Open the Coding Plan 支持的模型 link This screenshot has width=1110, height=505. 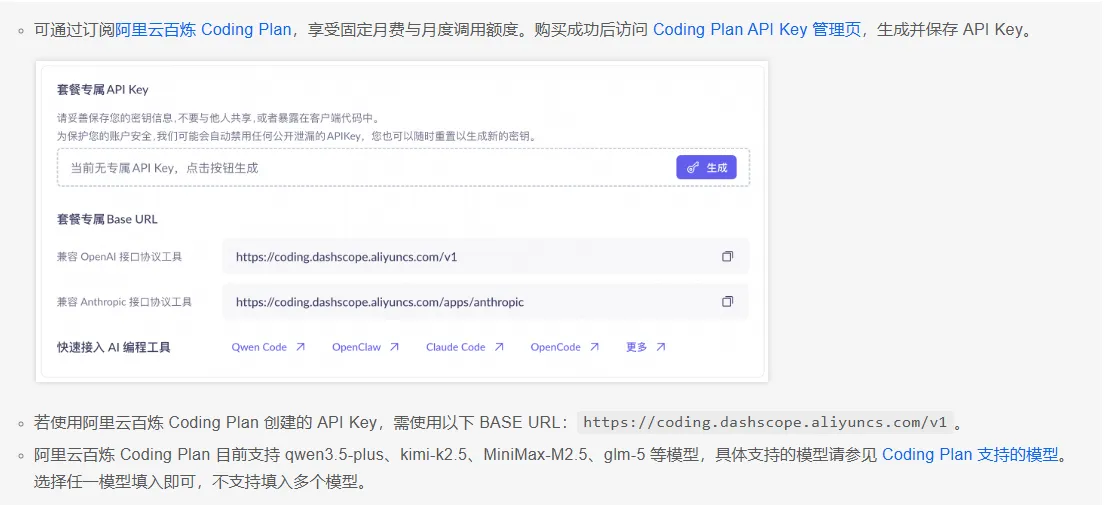click(x=970, y=454)
